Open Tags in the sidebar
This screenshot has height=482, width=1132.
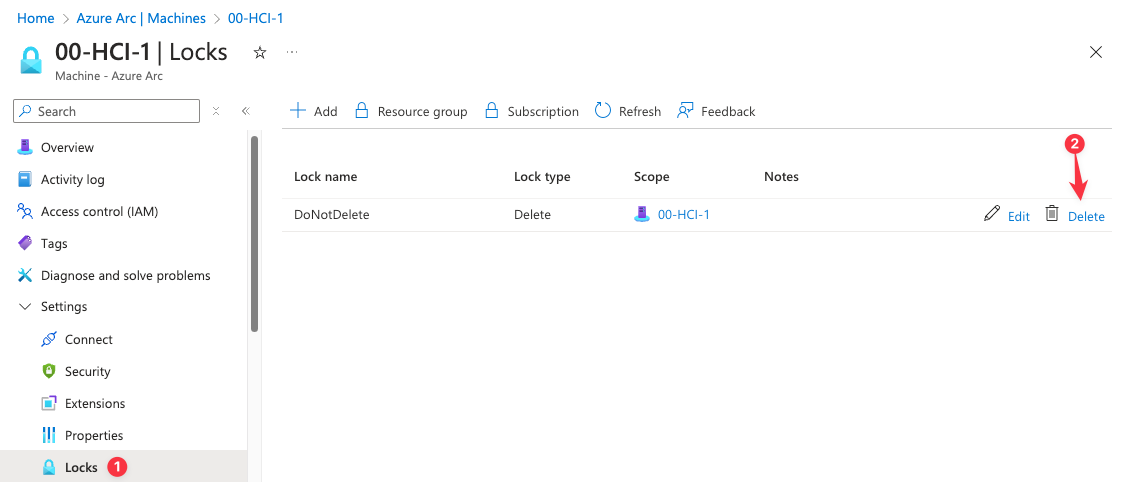pos(54,243)
